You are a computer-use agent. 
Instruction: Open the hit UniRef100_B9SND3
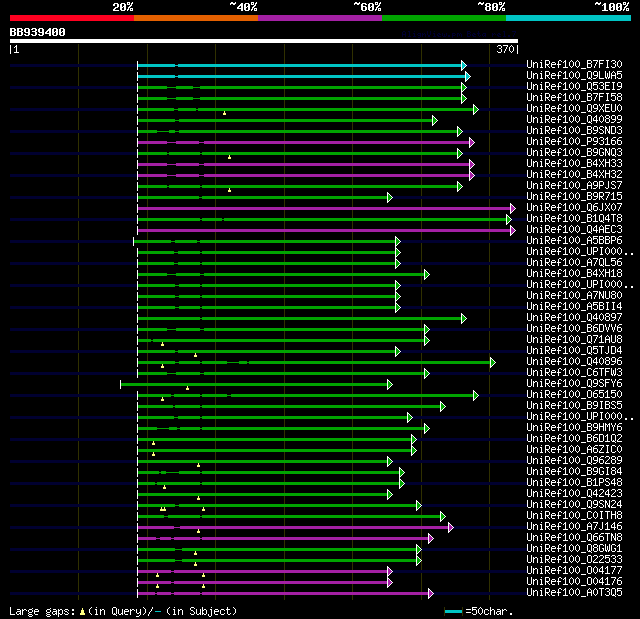tap(574, 131)
